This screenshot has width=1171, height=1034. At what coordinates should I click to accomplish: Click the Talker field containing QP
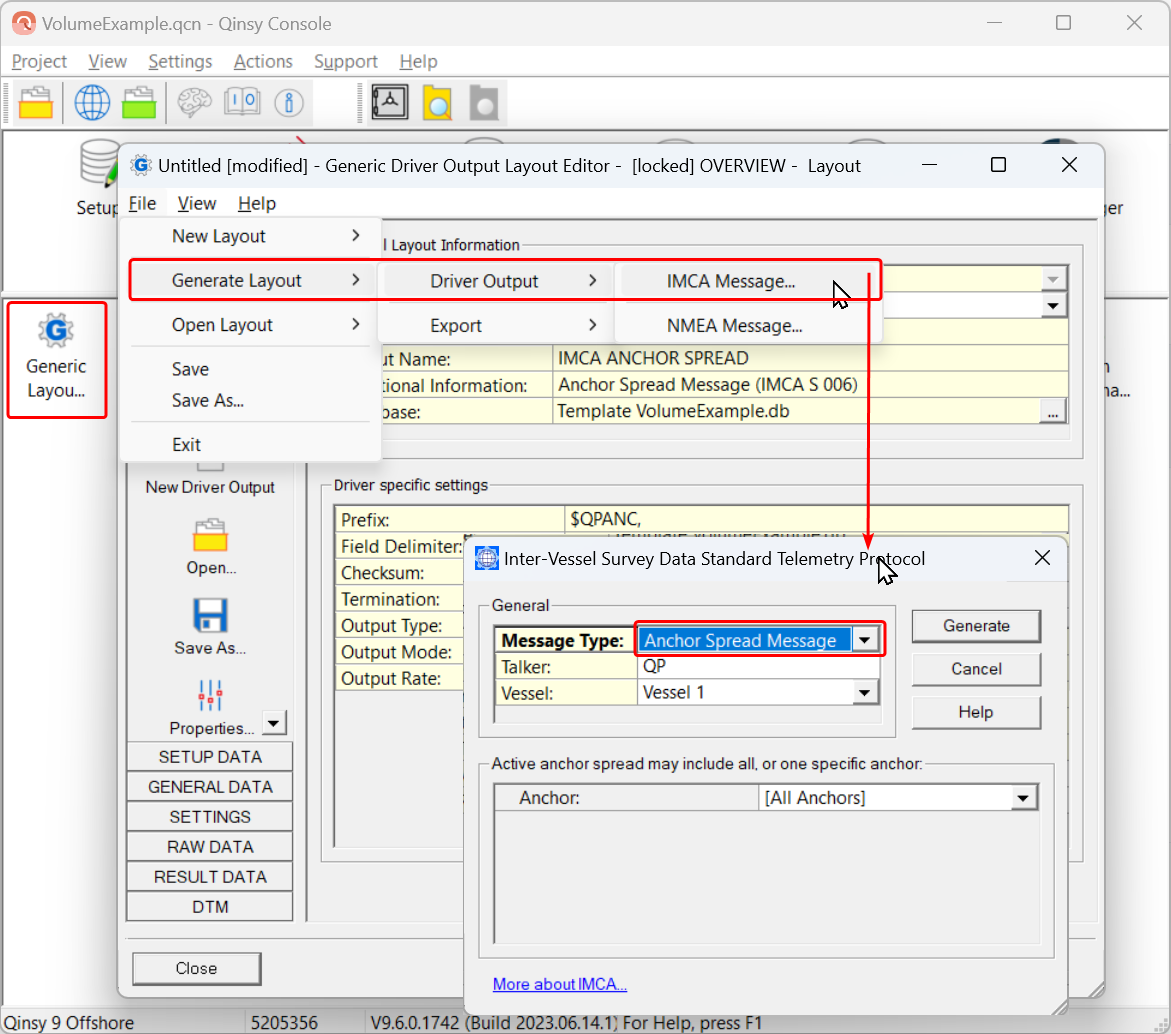point(757,666)
